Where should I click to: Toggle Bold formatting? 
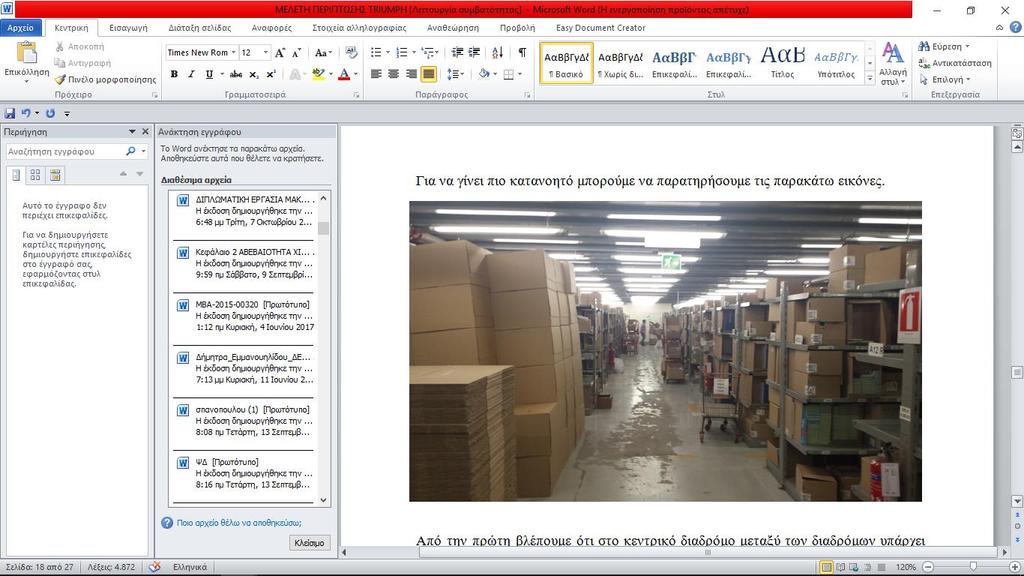[174, 74]
